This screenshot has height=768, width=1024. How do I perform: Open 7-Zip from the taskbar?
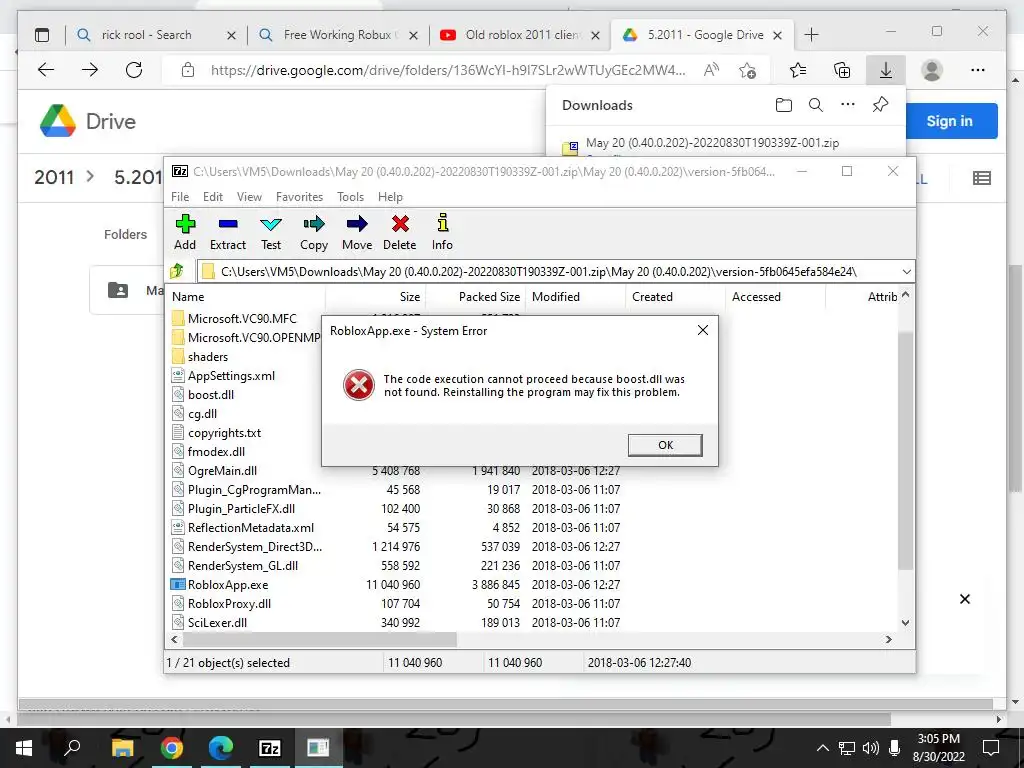click(x=270, y=748)
